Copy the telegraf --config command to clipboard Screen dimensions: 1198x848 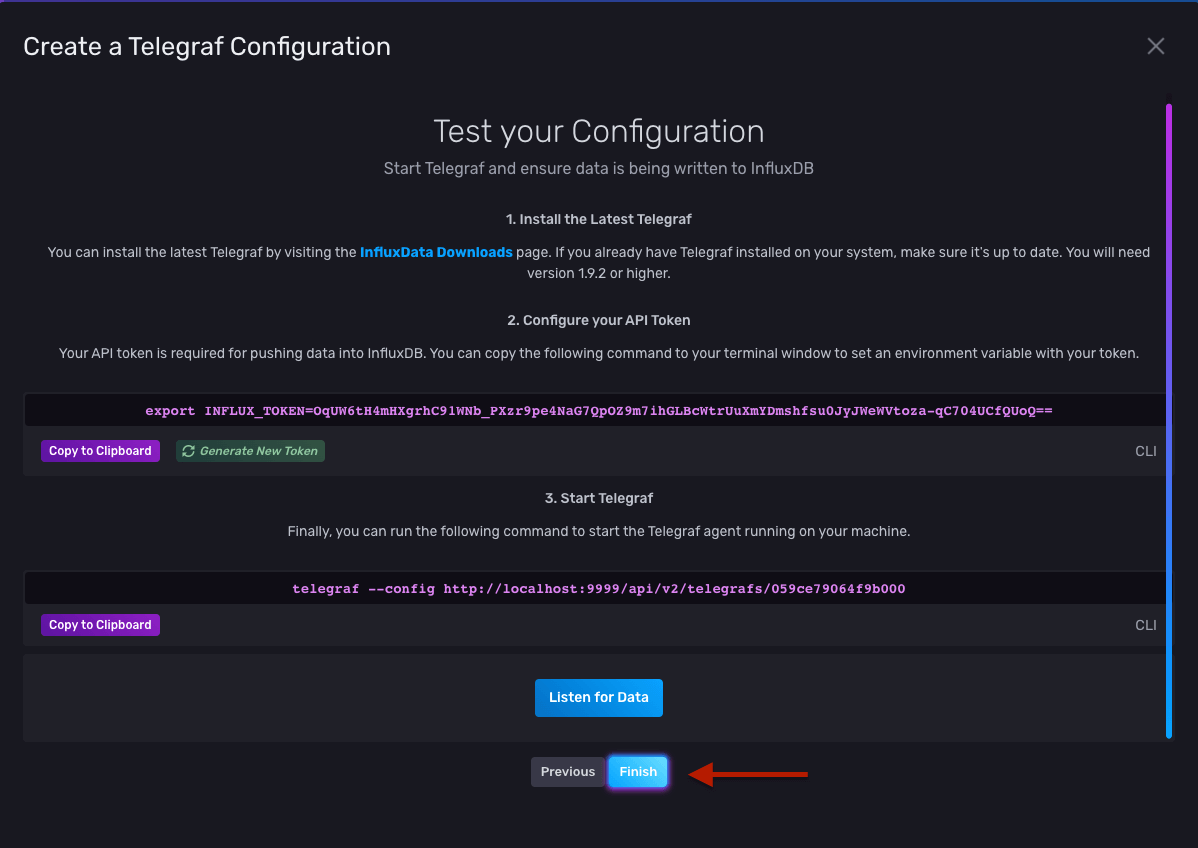click(100, 625)
